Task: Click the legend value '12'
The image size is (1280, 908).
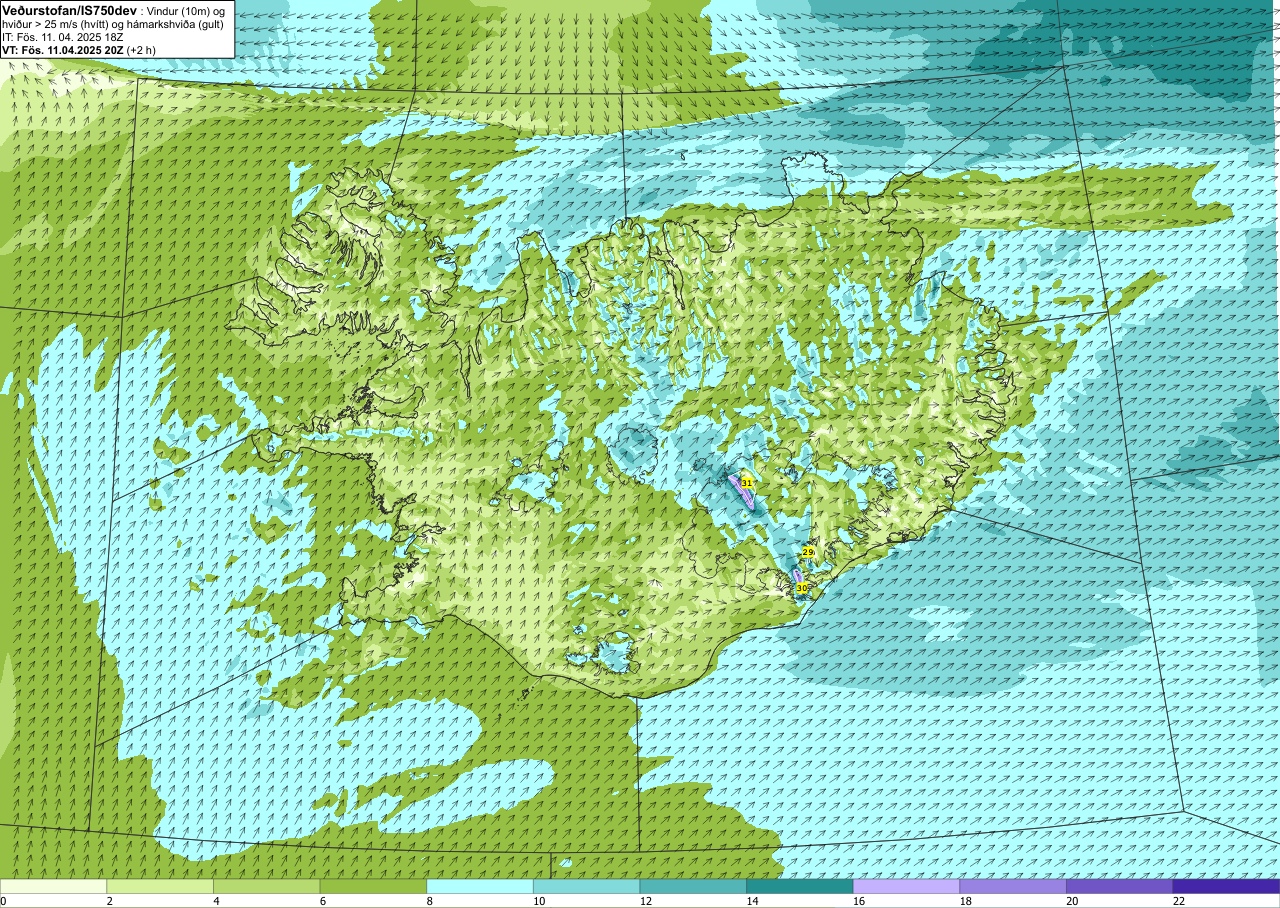Action: pyautogui.click(x=645, y=901)
